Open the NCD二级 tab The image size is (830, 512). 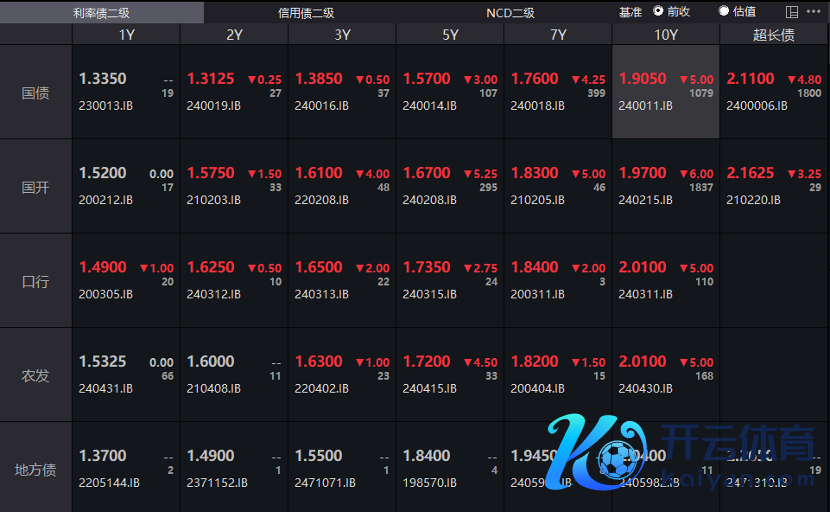(x=510, y=12)
